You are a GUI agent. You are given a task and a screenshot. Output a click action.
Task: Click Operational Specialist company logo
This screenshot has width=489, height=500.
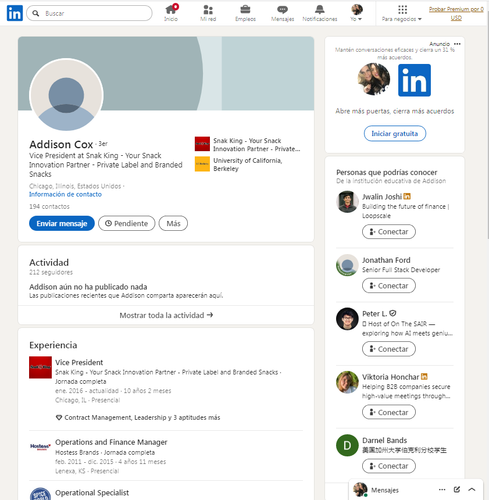click(40, 494)
